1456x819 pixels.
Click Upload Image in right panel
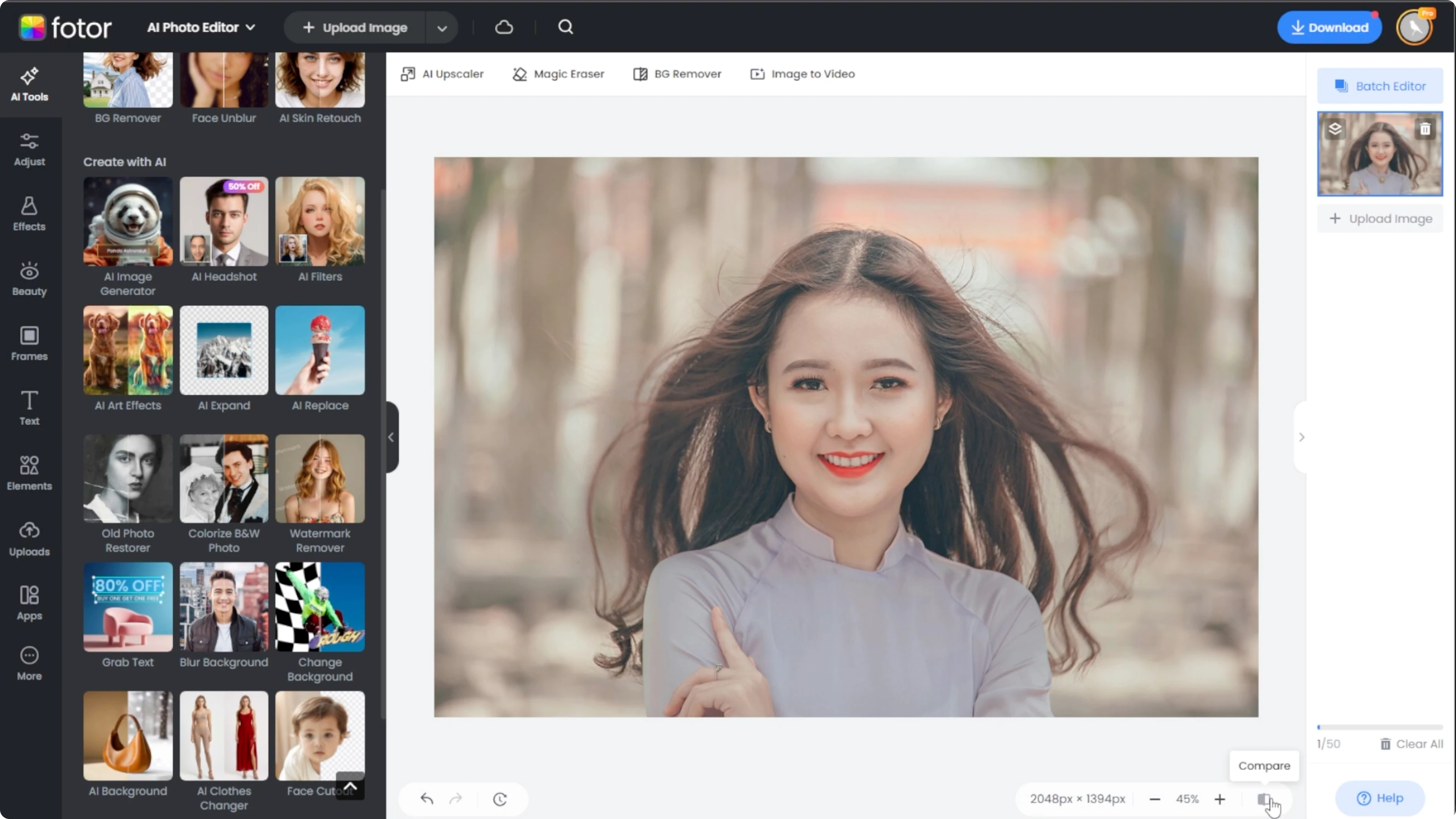(1380, 219)
